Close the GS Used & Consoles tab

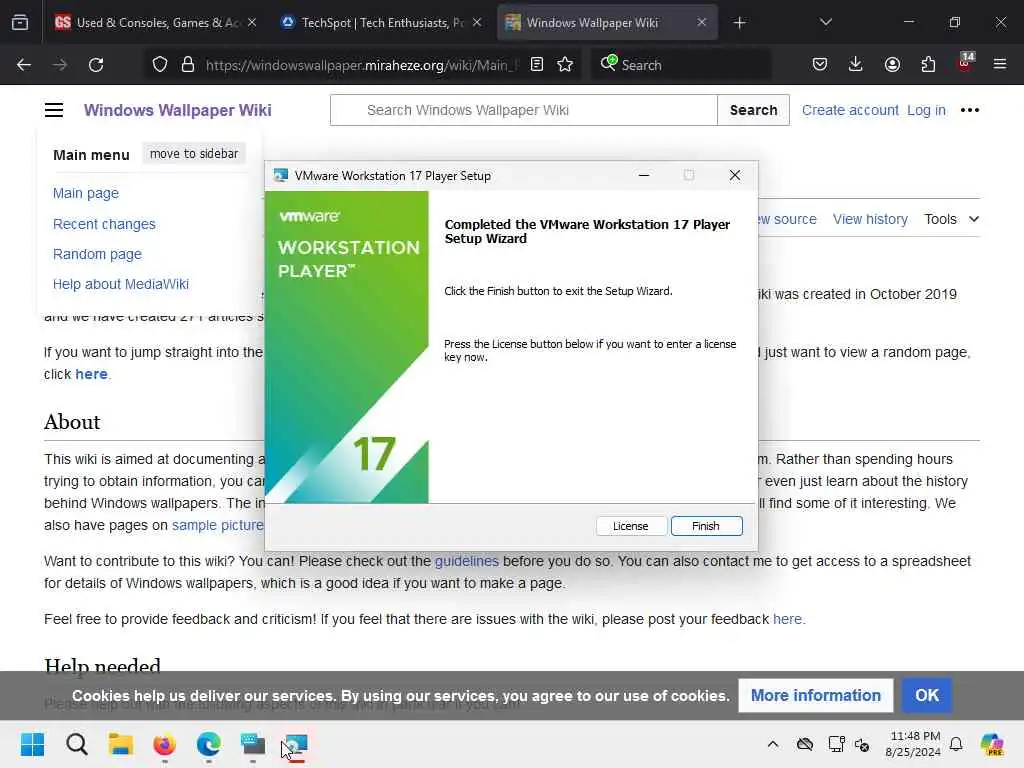[252, 23]
